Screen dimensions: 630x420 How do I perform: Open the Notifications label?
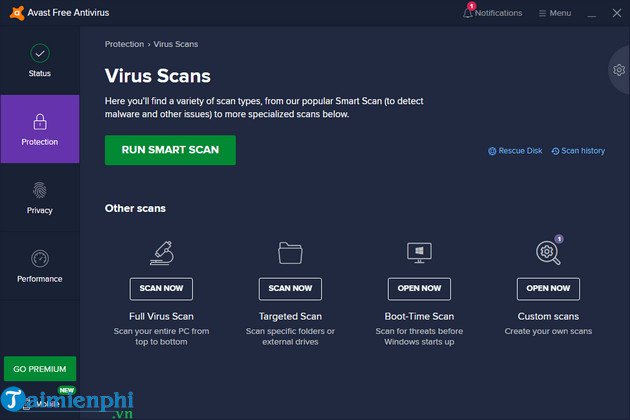pos(498,13)
